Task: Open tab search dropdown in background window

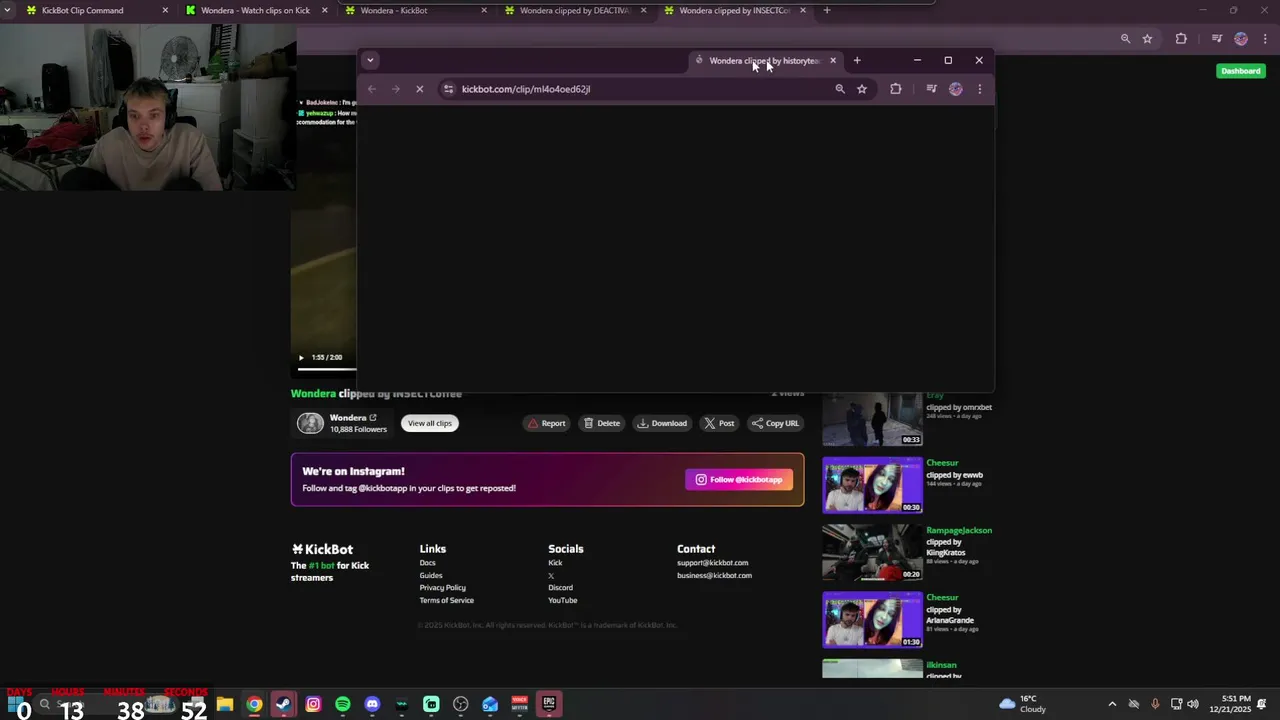Action: 8,10
